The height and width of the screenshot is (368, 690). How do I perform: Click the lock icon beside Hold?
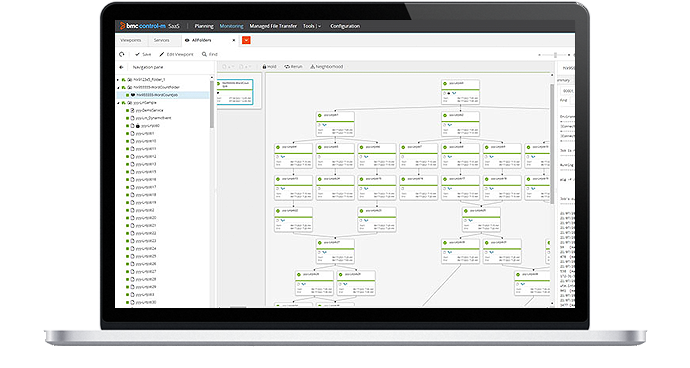(264, 66)
